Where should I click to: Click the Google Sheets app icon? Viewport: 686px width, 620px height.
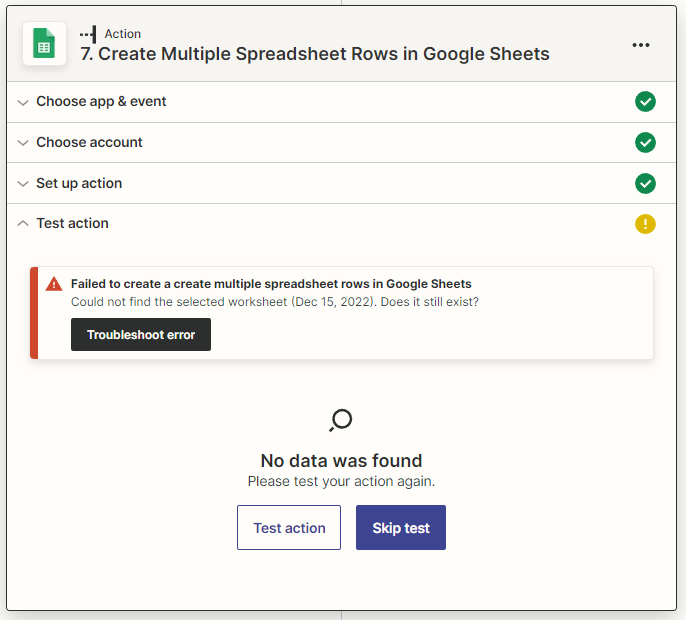pos(44,43)
